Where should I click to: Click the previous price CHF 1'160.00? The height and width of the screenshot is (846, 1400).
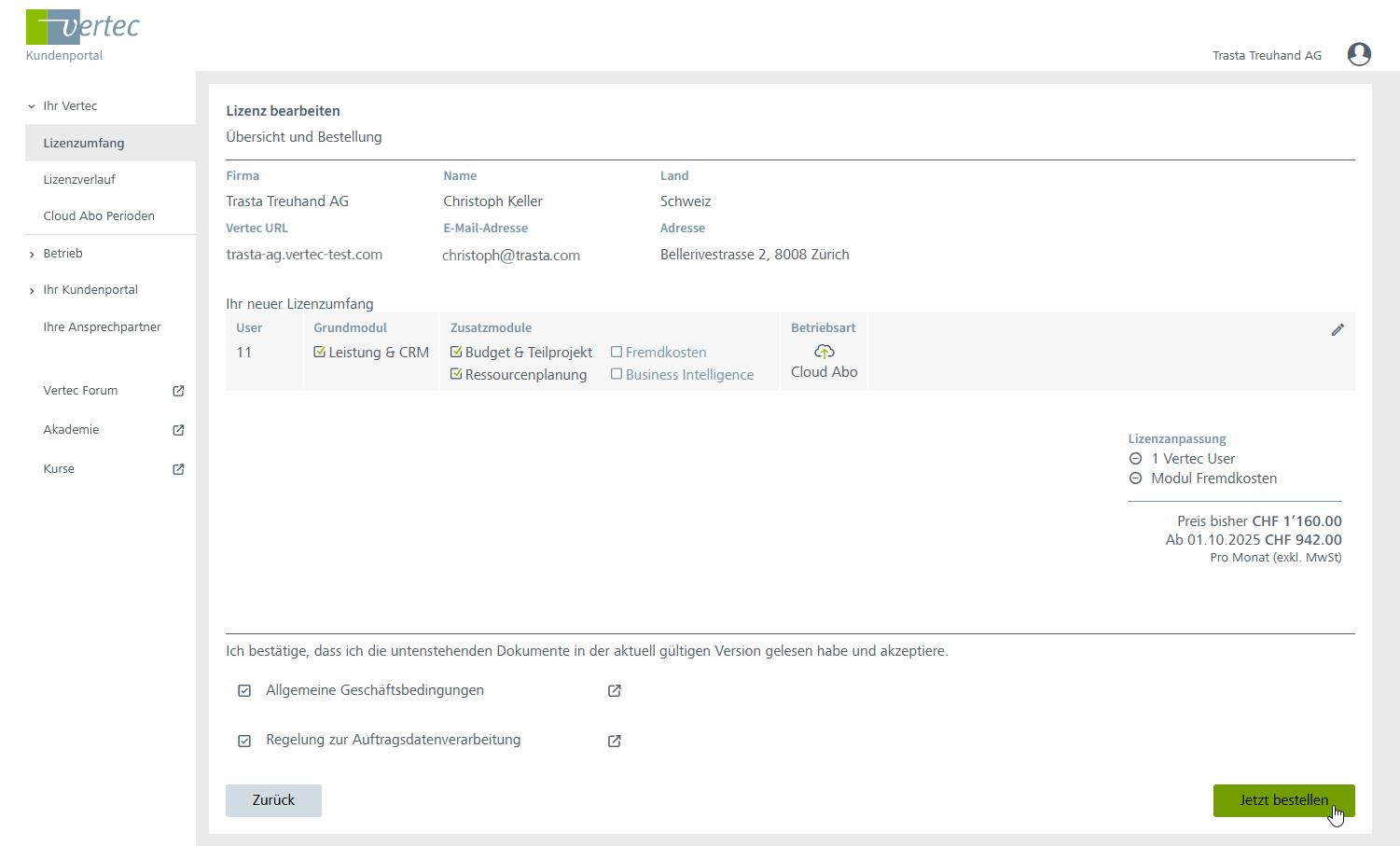(x=1296, y=521)
